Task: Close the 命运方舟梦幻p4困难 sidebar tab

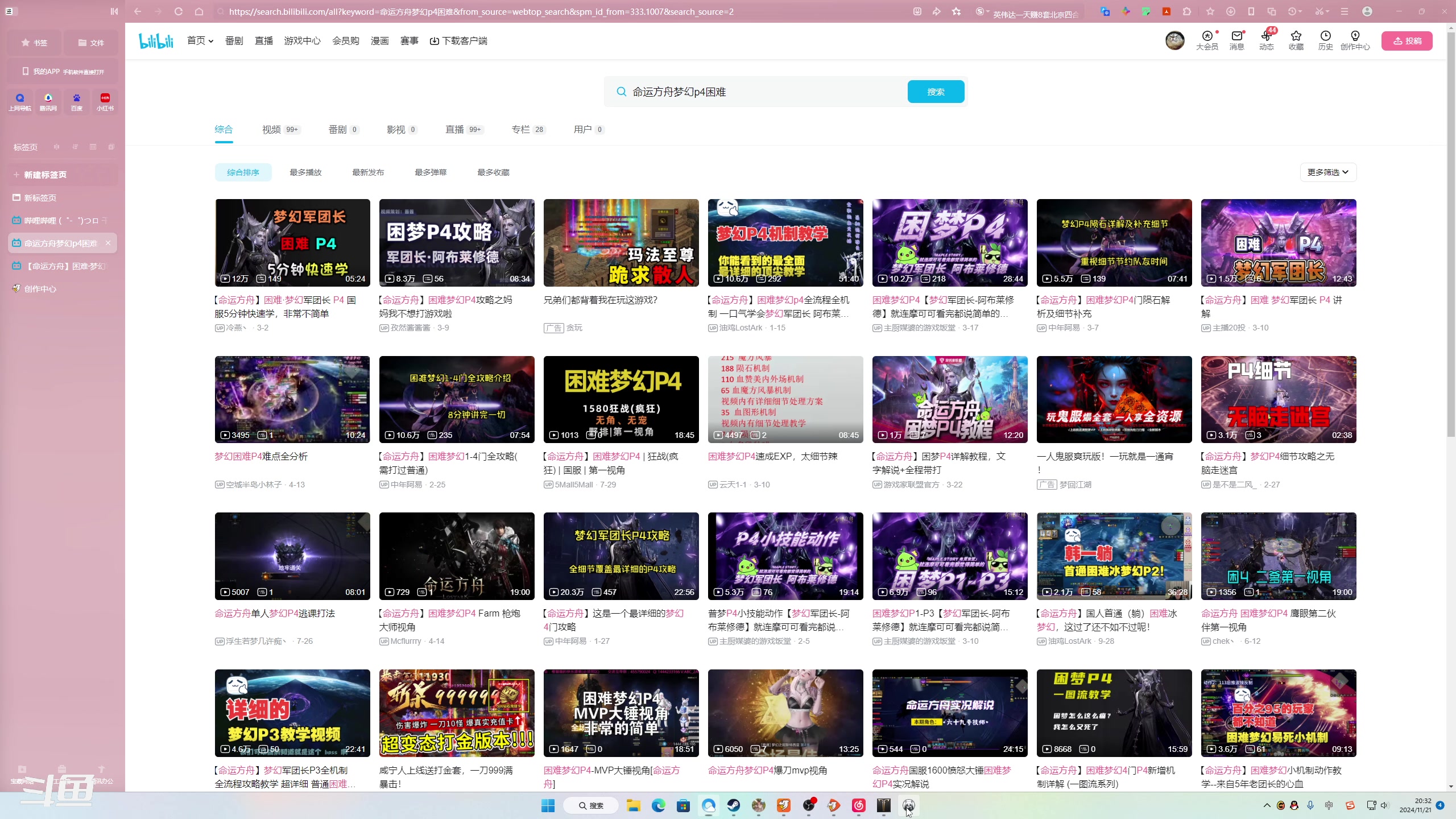Action: coord(108,243)
